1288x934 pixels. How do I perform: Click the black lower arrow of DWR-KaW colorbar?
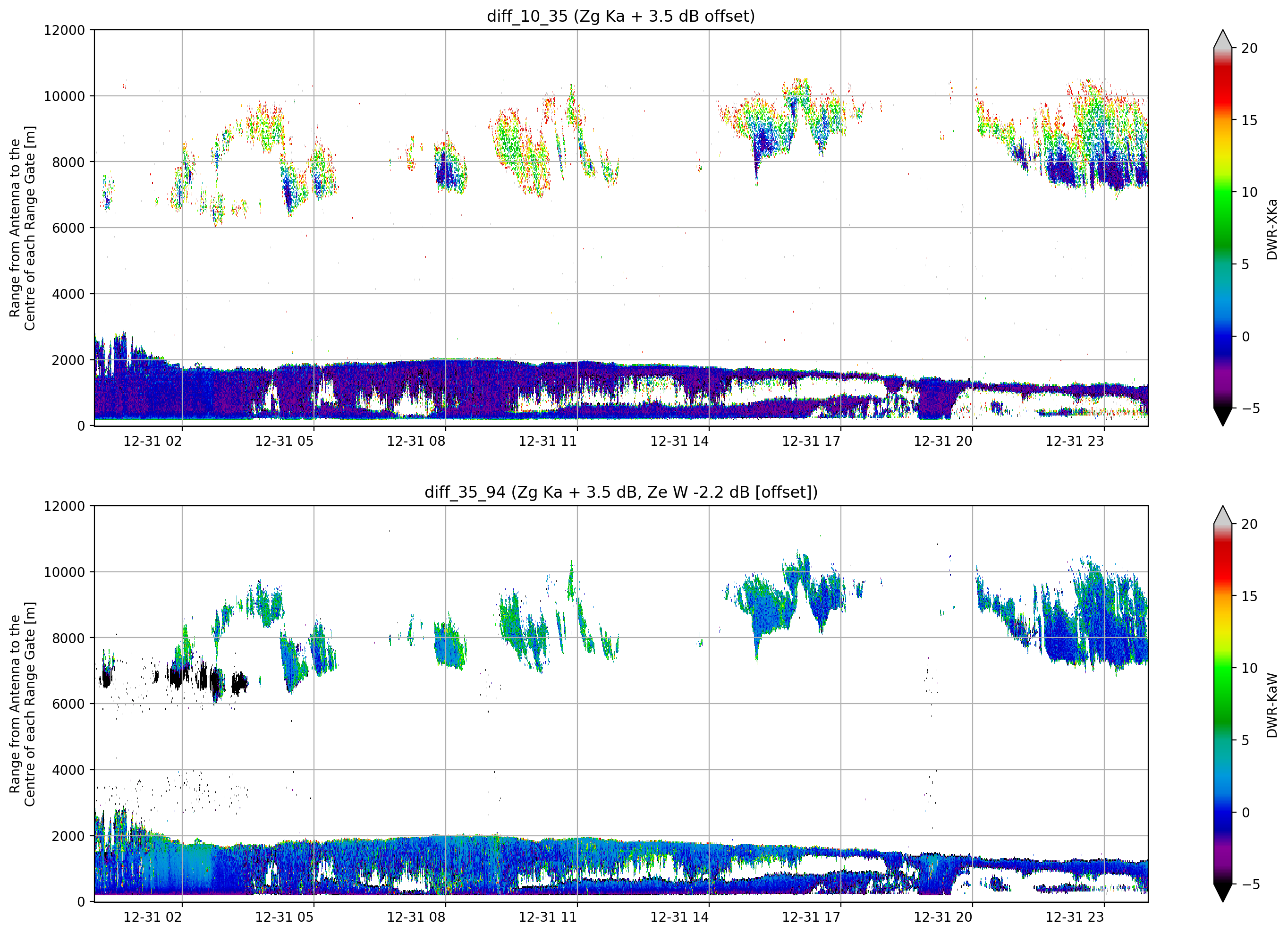(1223, 892)
